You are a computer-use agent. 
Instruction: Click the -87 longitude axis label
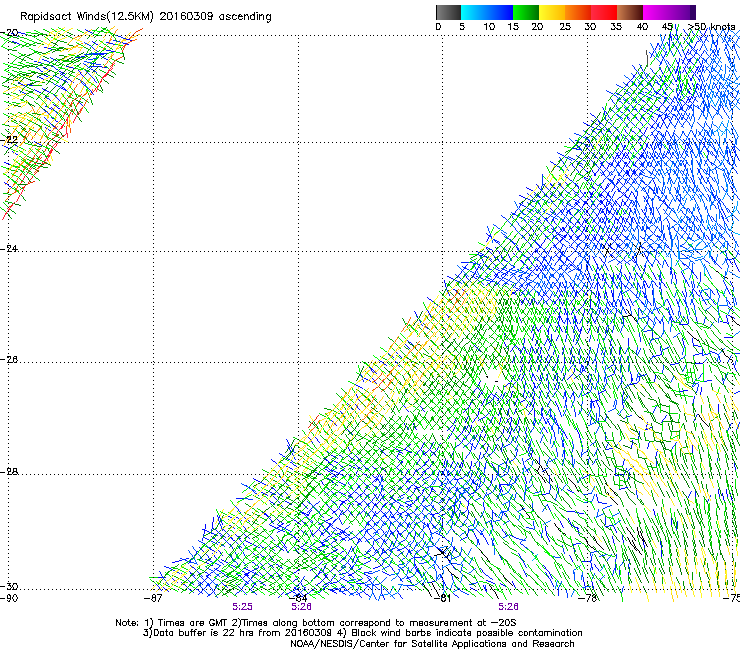pos(153,599)
